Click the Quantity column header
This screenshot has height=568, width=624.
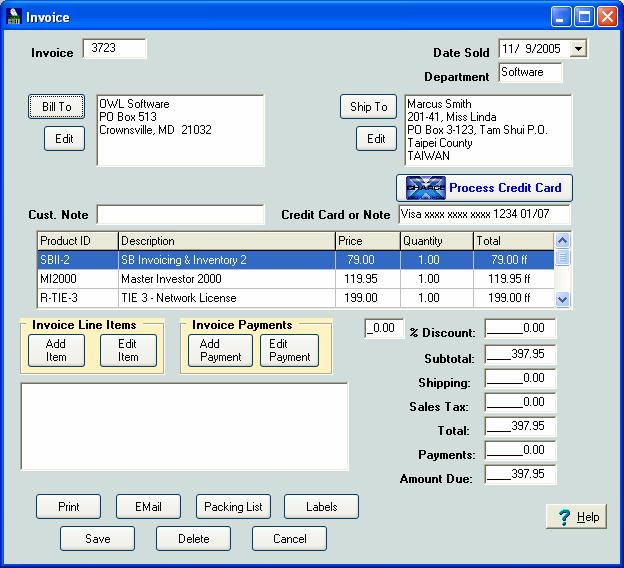tap(437, 241)
